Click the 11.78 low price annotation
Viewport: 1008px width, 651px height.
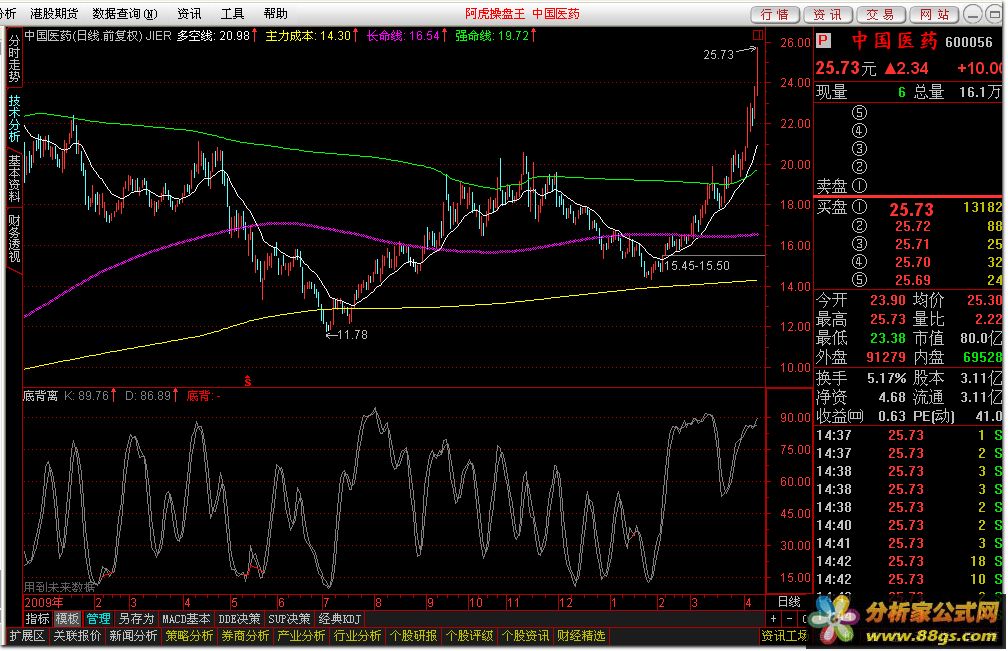pos(347,334)
